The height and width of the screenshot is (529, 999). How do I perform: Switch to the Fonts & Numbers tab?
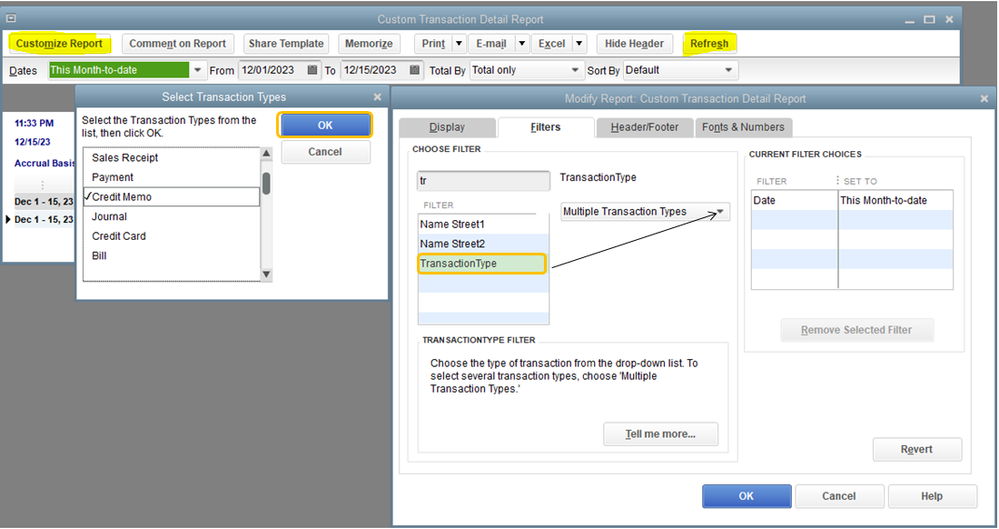pyautogui.click(x=744, y=127)
